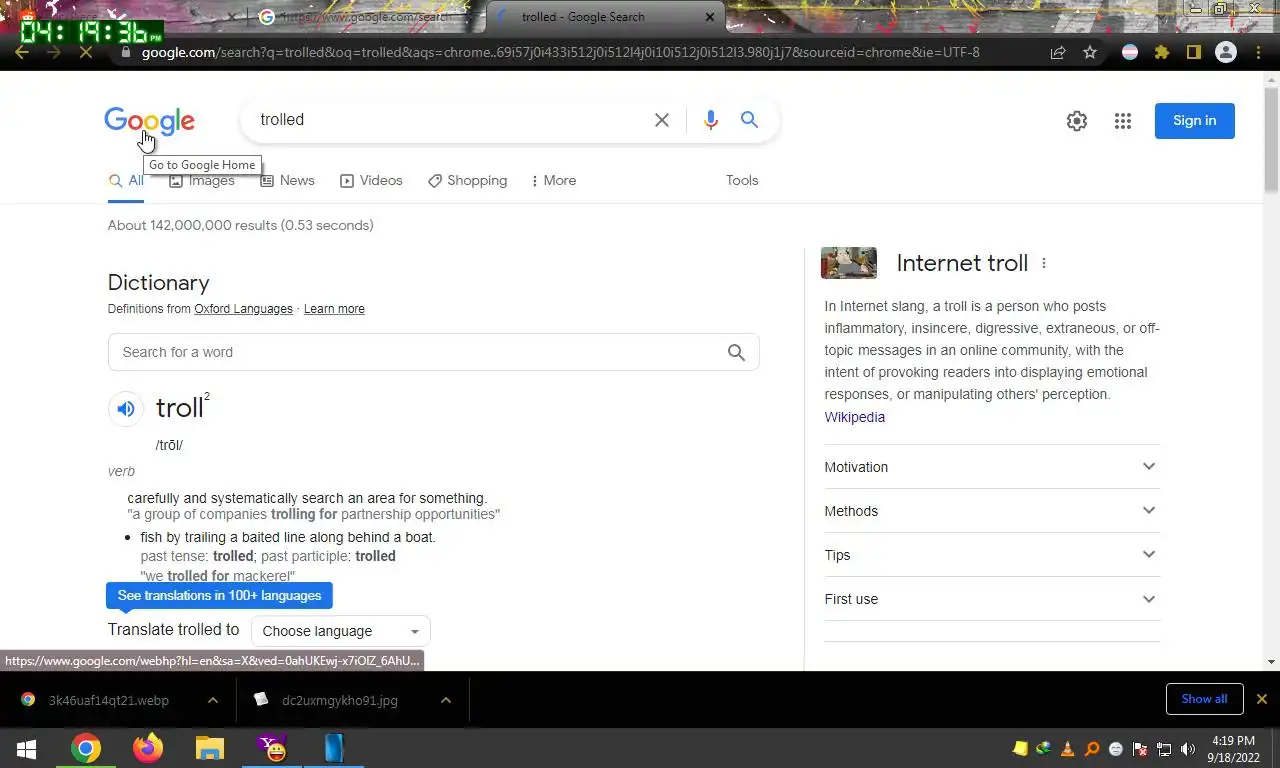The height and width of the screenshot is (768, 1280).
Task: Click the main Google search input
Action: [450, 120]
